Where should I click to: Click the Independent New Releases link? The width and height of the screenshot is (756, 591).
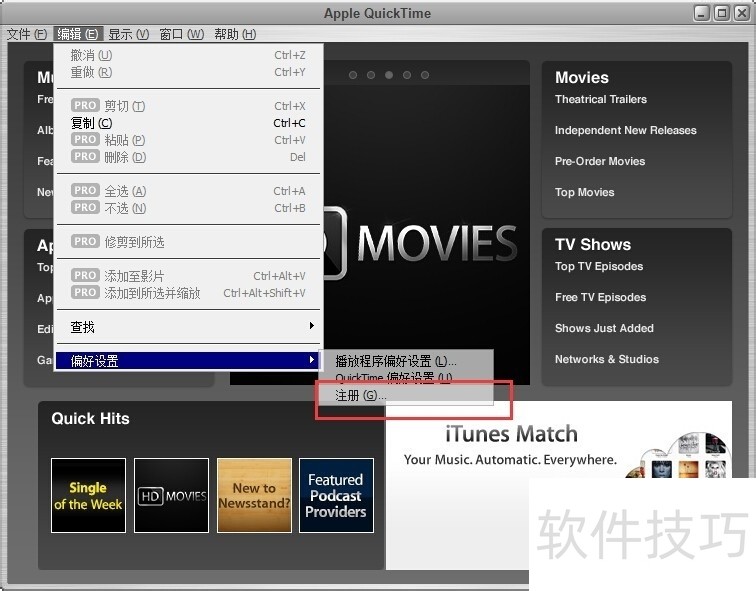coord(625,130)
